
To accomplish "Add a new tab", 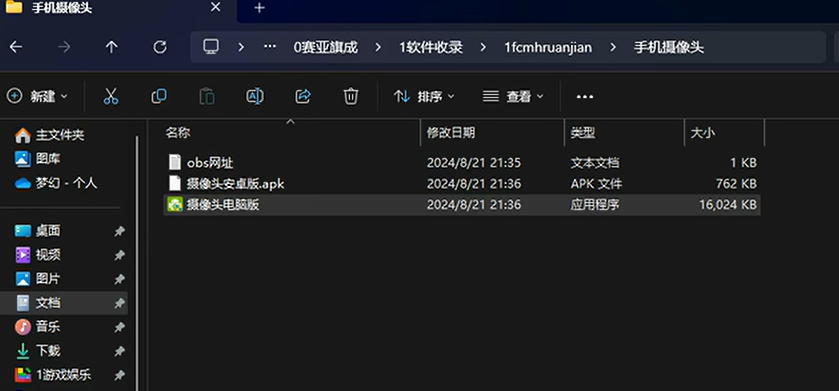I will [260, 8].
